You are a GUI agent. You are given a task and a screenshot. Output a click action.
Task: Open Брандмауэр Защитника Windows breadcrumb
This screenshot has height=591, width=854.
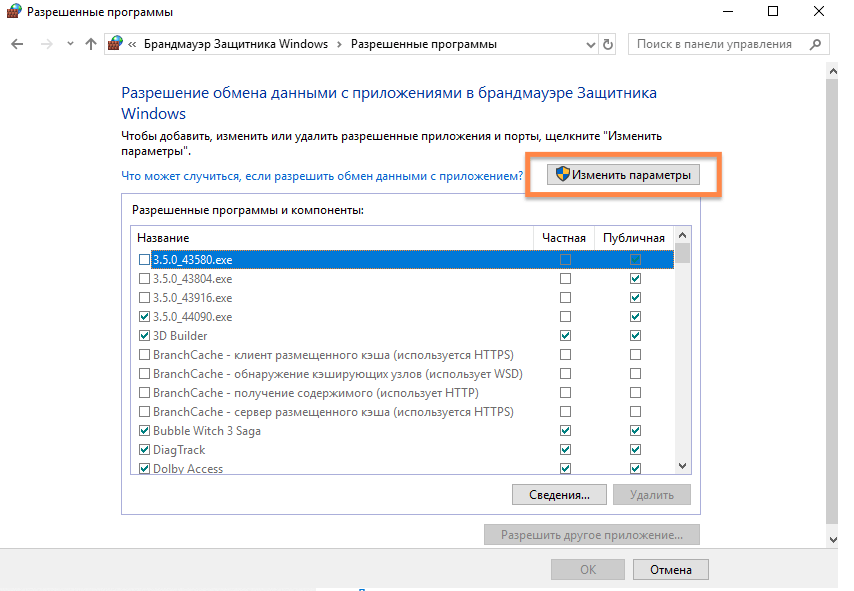pyautogui.click(x=236, y=44)
